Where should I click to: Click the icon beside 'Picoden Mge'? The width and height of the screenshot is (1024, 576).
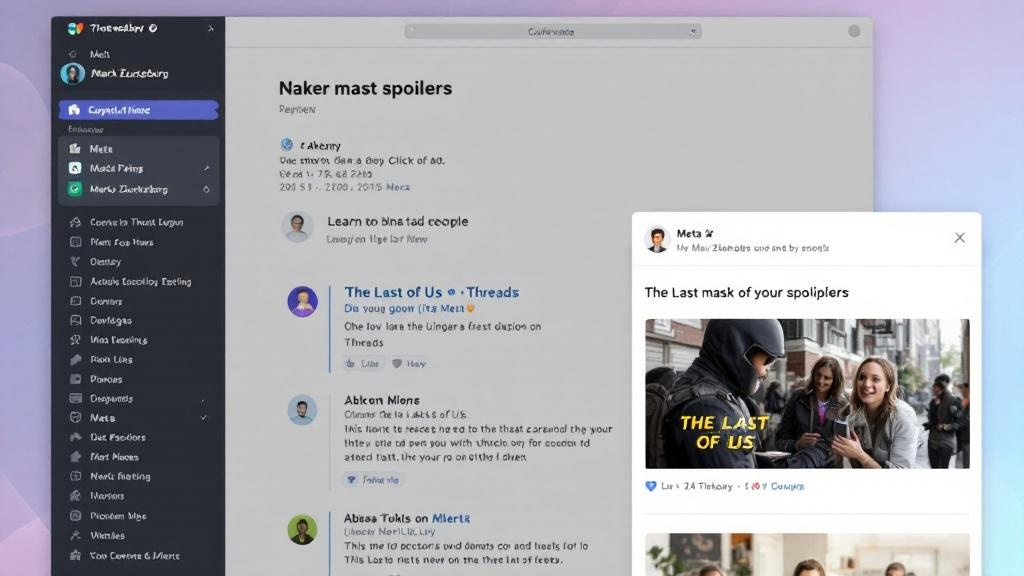(x=75, y=516)
